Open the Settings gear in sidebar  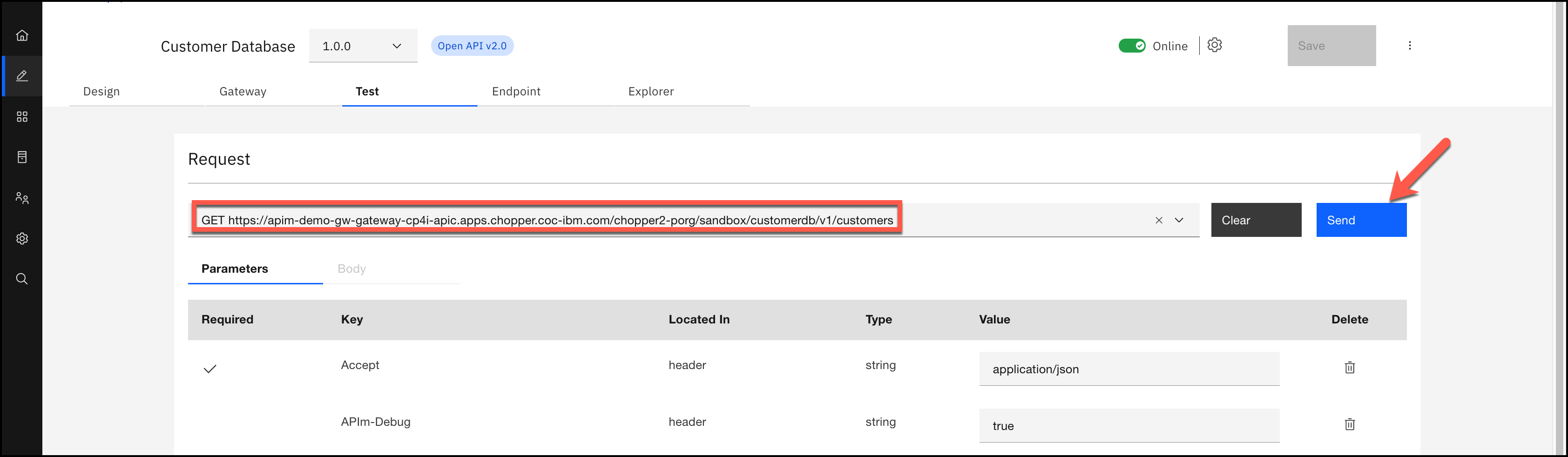click(x=22, y=239)
